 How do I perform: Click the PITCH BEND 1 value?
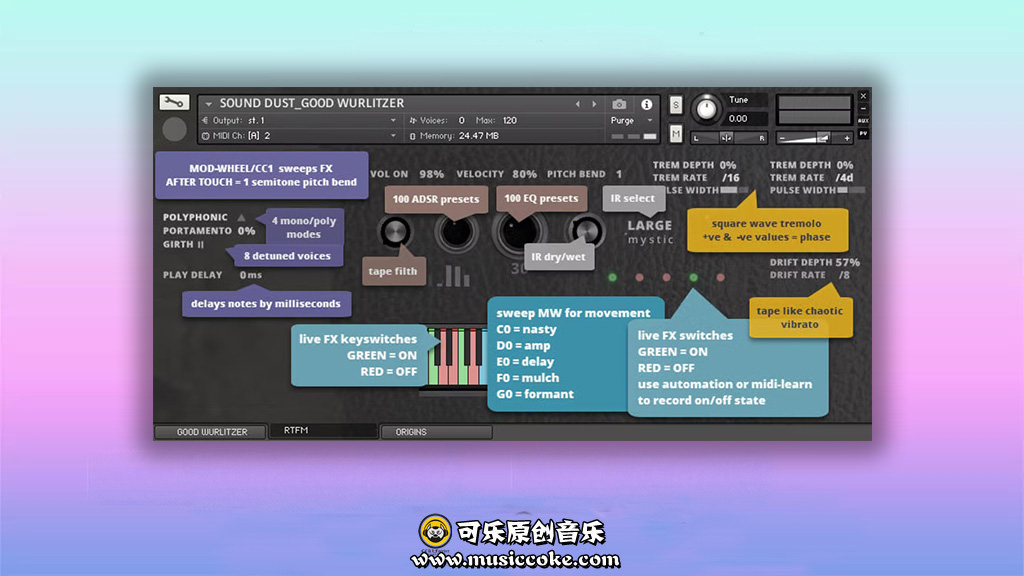(619, 174)
